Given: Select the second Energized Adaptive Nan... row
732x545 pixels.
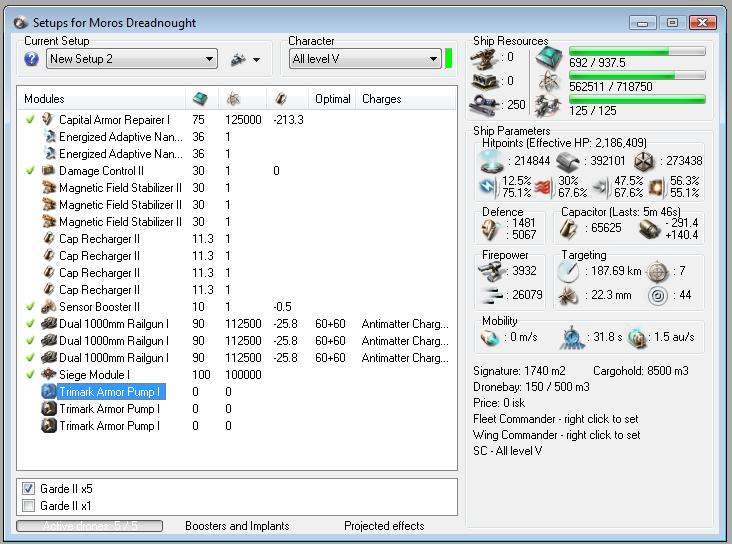Looking at the screenshot, I should [237, 154].
